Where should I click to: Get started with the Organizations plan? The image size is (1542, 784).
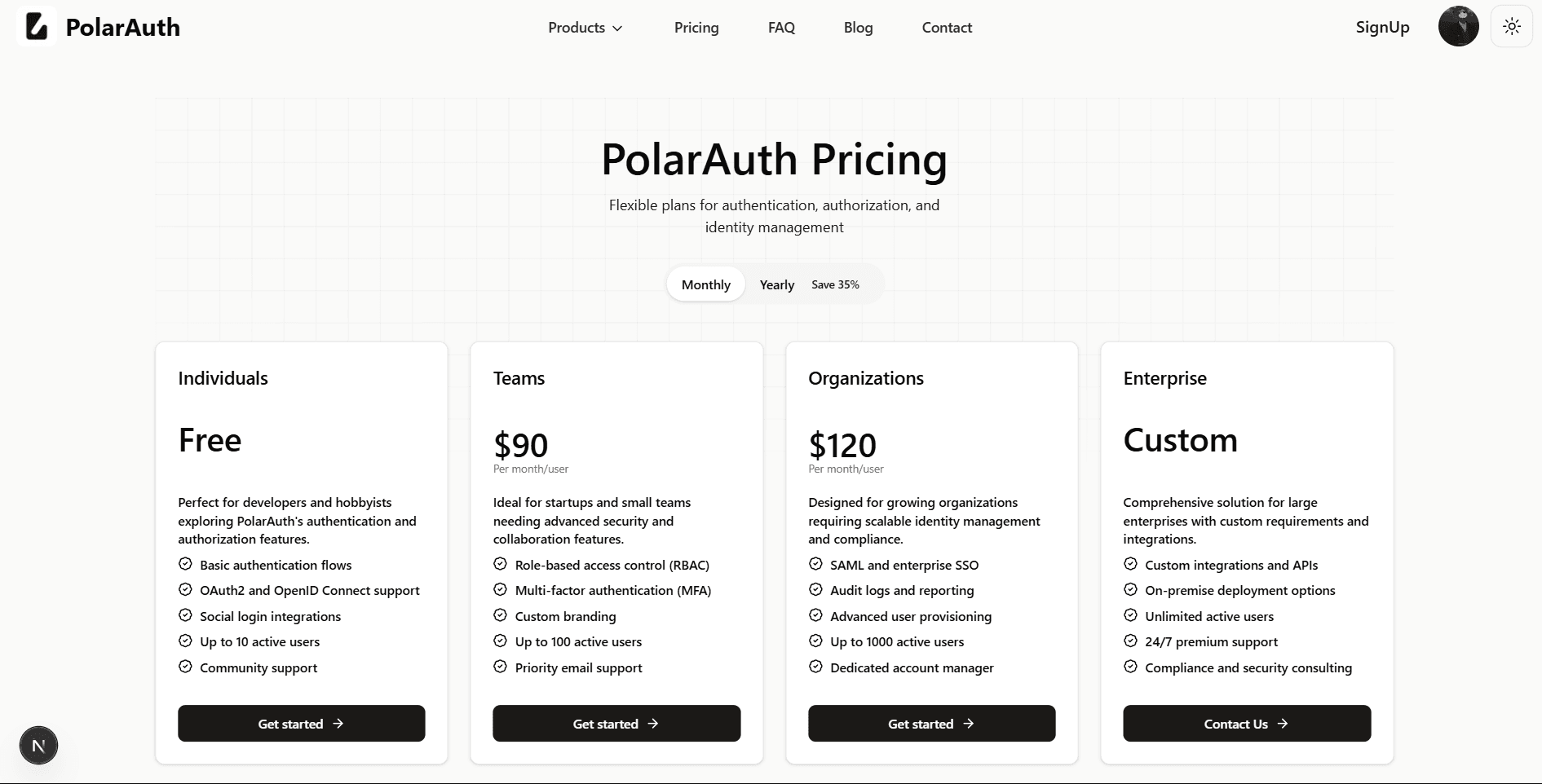pos(931,724)
